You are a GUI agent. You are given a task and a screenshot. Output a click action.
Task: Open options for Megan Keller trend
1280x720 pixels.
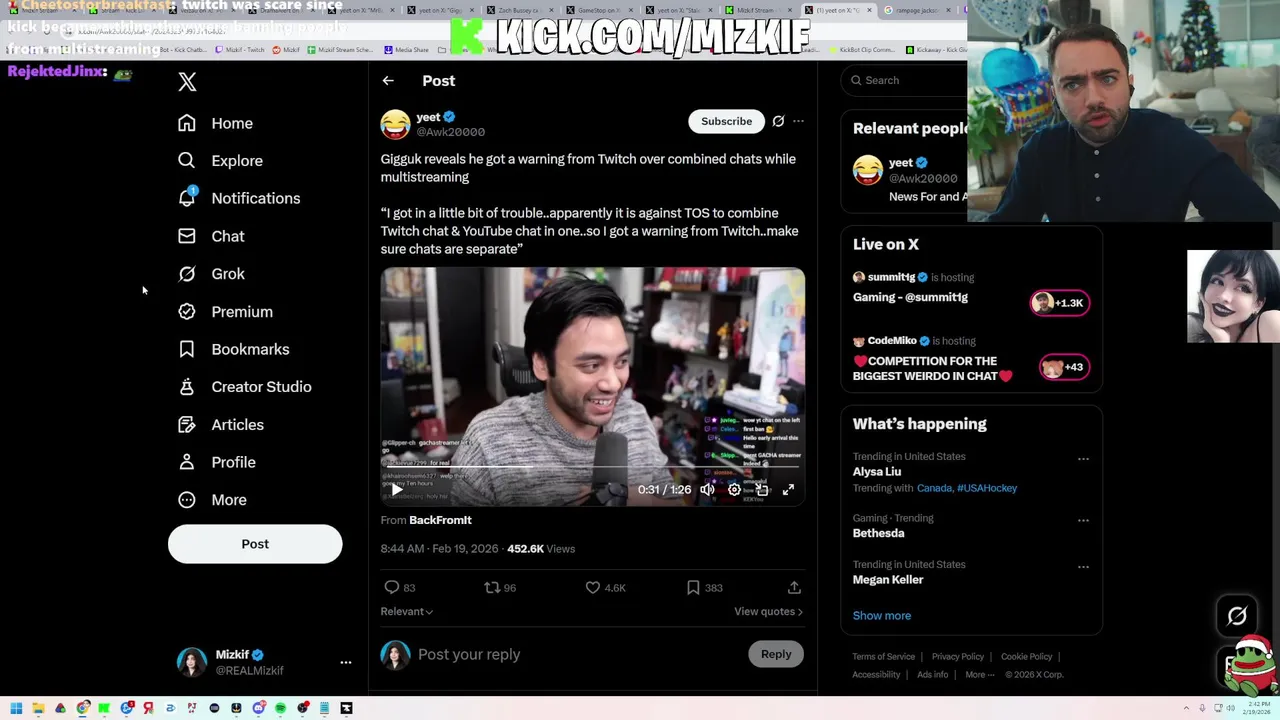1083,567
